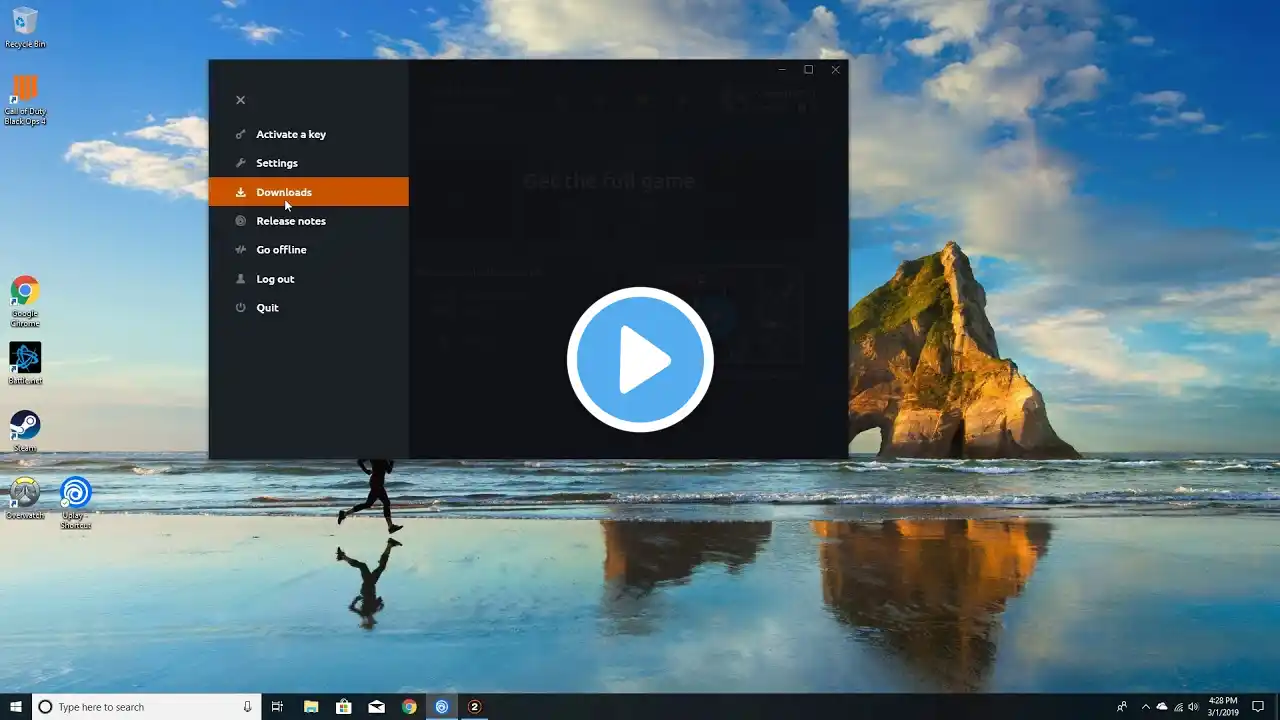Open File Explorer from the taskbar

pos(311,707)
